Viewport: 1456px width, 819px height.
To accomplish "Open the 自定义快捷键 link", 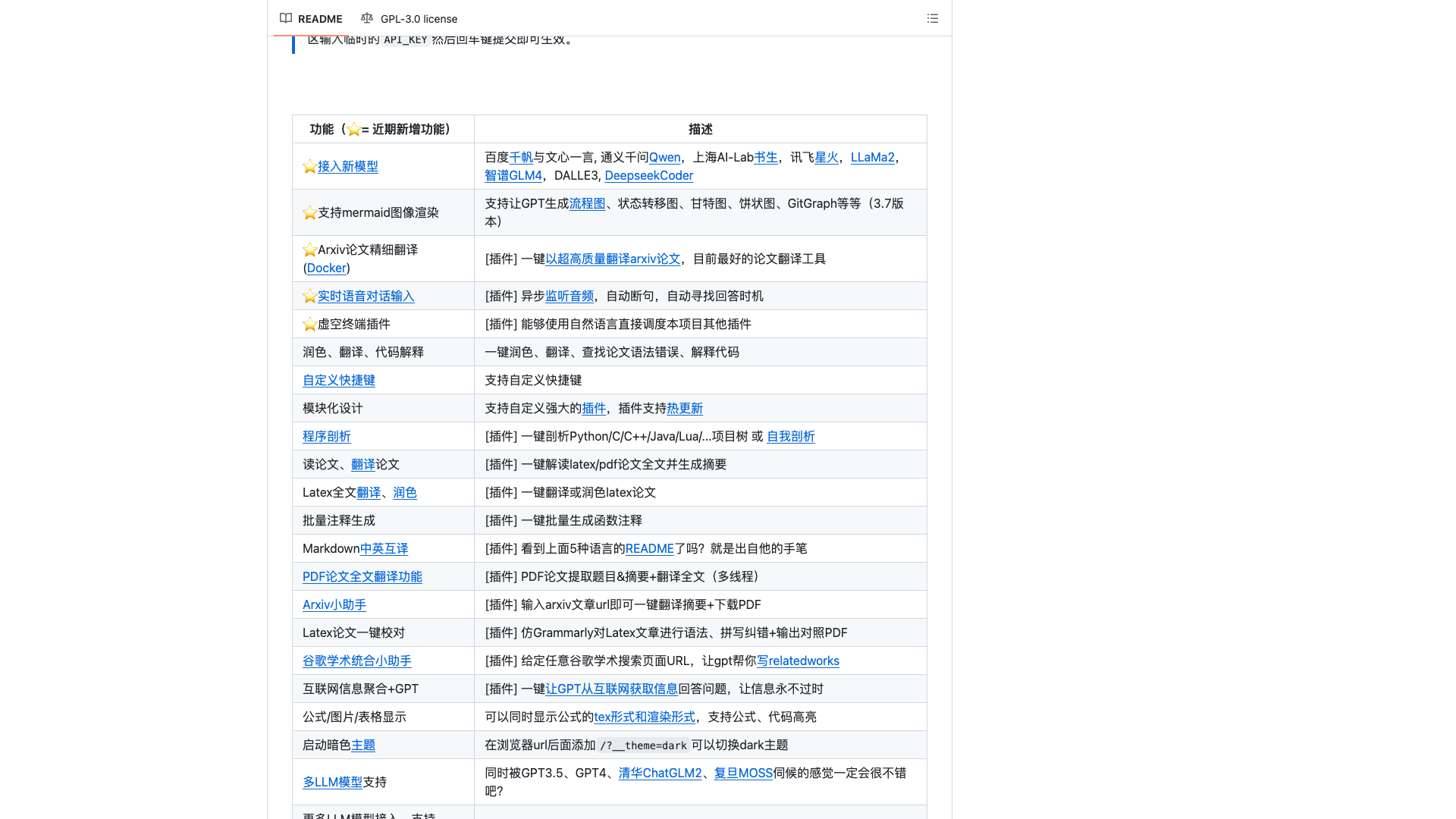I will tap(339, 380).
